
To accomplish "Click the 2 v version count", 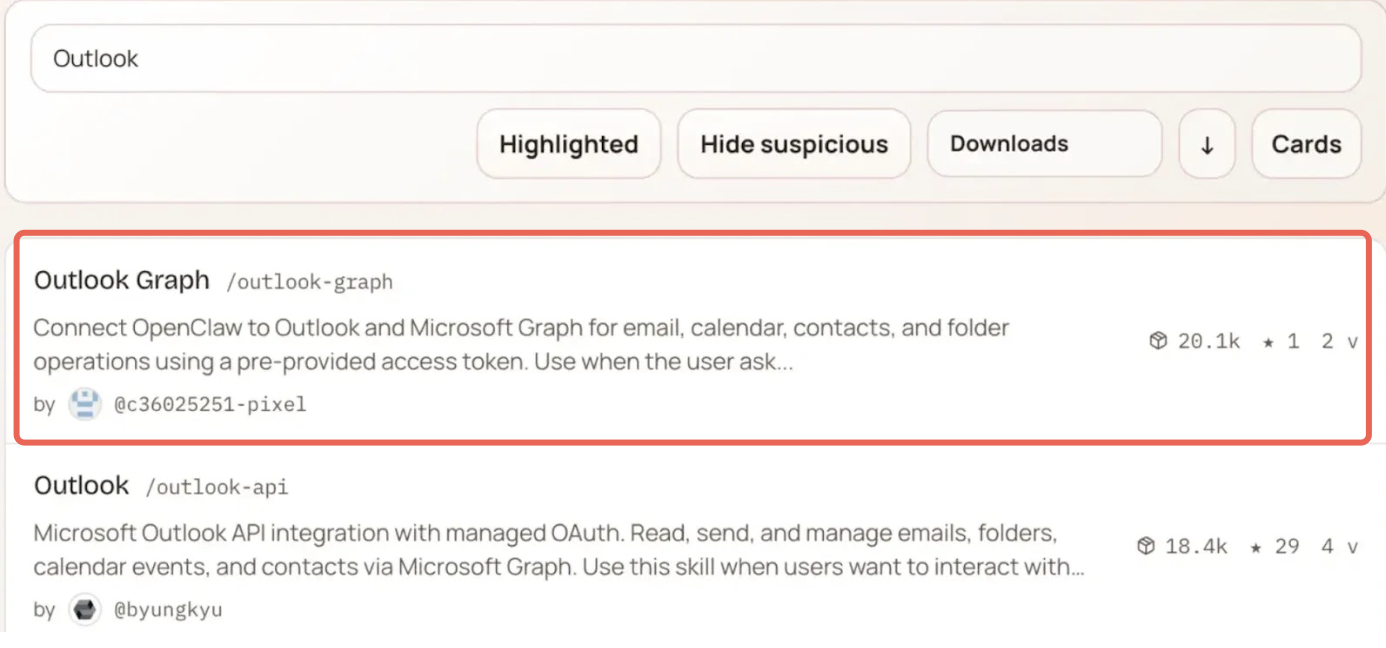I will click(1339, 341).
